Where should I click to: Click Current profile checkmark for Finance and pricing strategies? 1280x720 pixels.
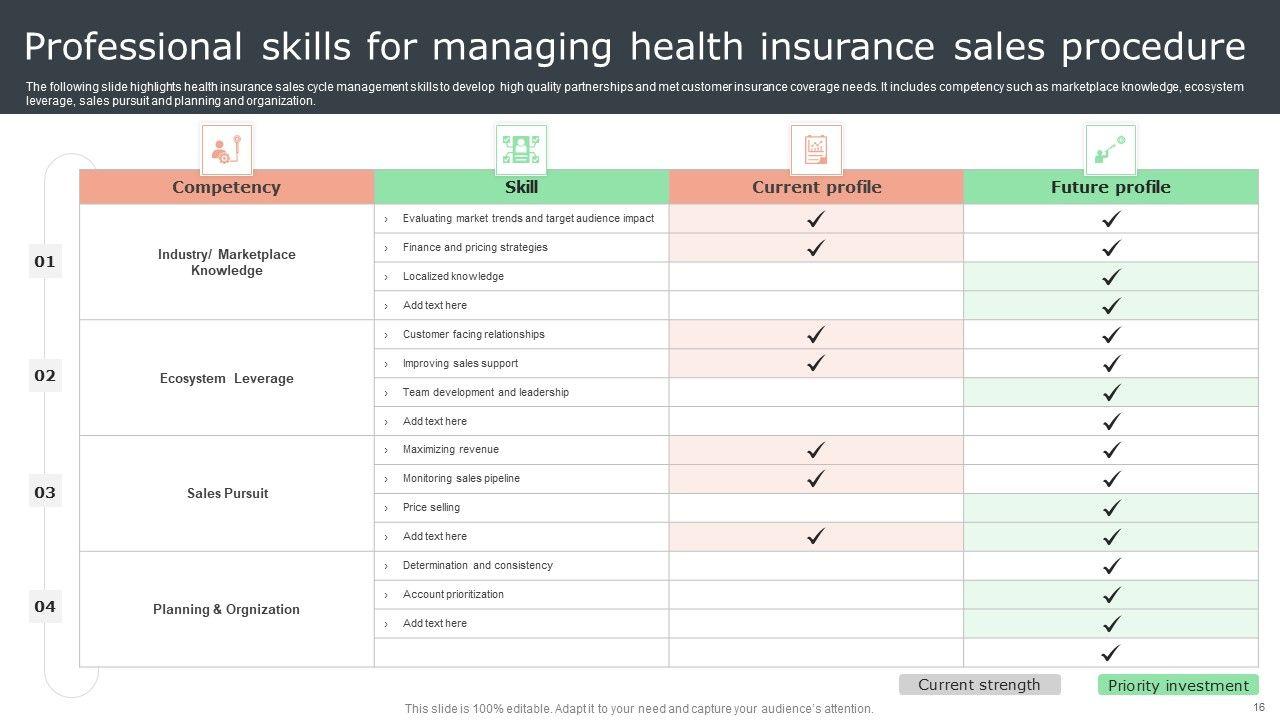click(816, 248)
